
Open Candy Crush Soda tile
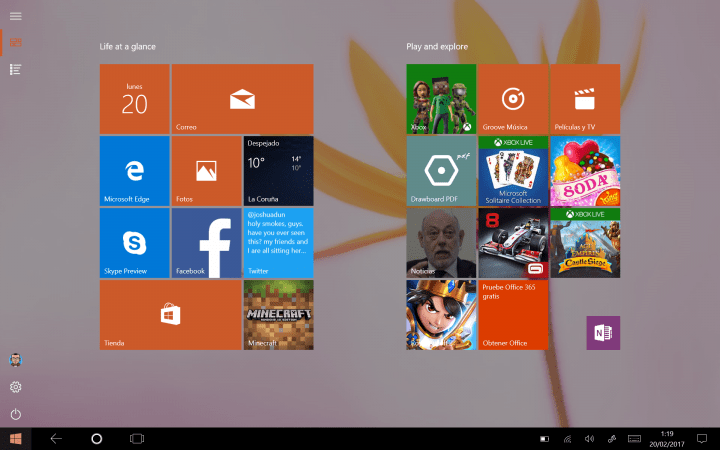pyautogui.click(x=585, y=171)
